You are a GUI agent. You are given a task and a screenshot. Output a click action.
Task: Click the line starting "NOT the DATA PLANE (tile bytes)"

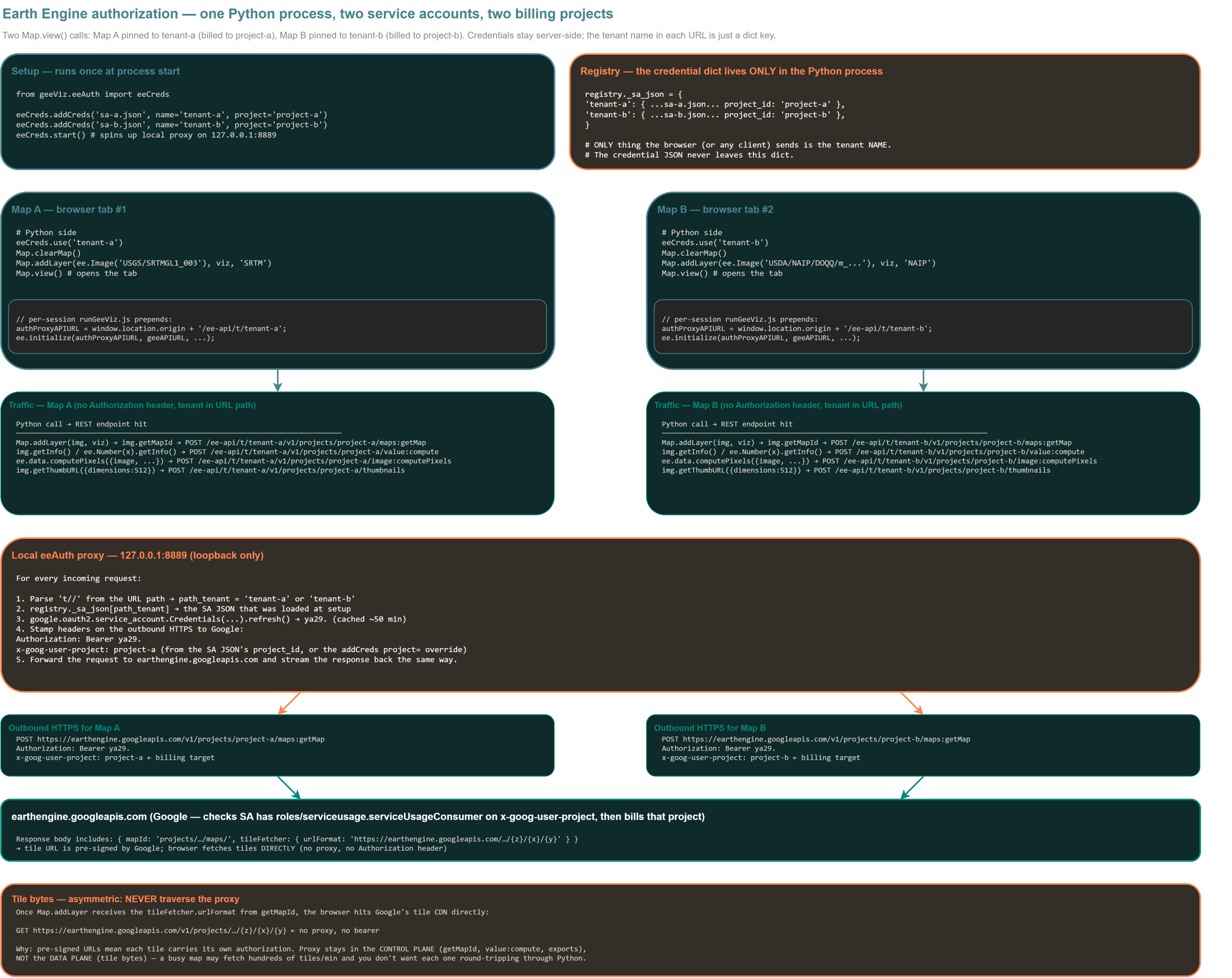pyautogui.click(x=301, y=959)
